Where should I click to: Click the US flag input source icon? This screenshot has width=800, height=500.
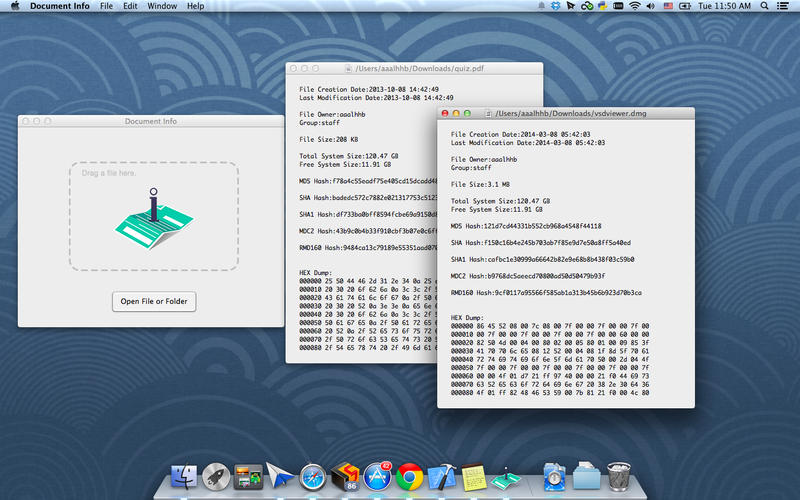pyautogui.click(x=668, y=6)
